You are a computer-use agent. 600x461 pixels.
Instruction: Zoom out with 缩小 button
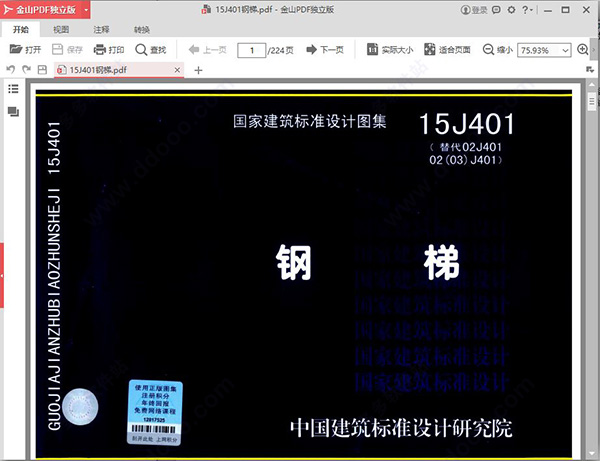pos(497,50)
